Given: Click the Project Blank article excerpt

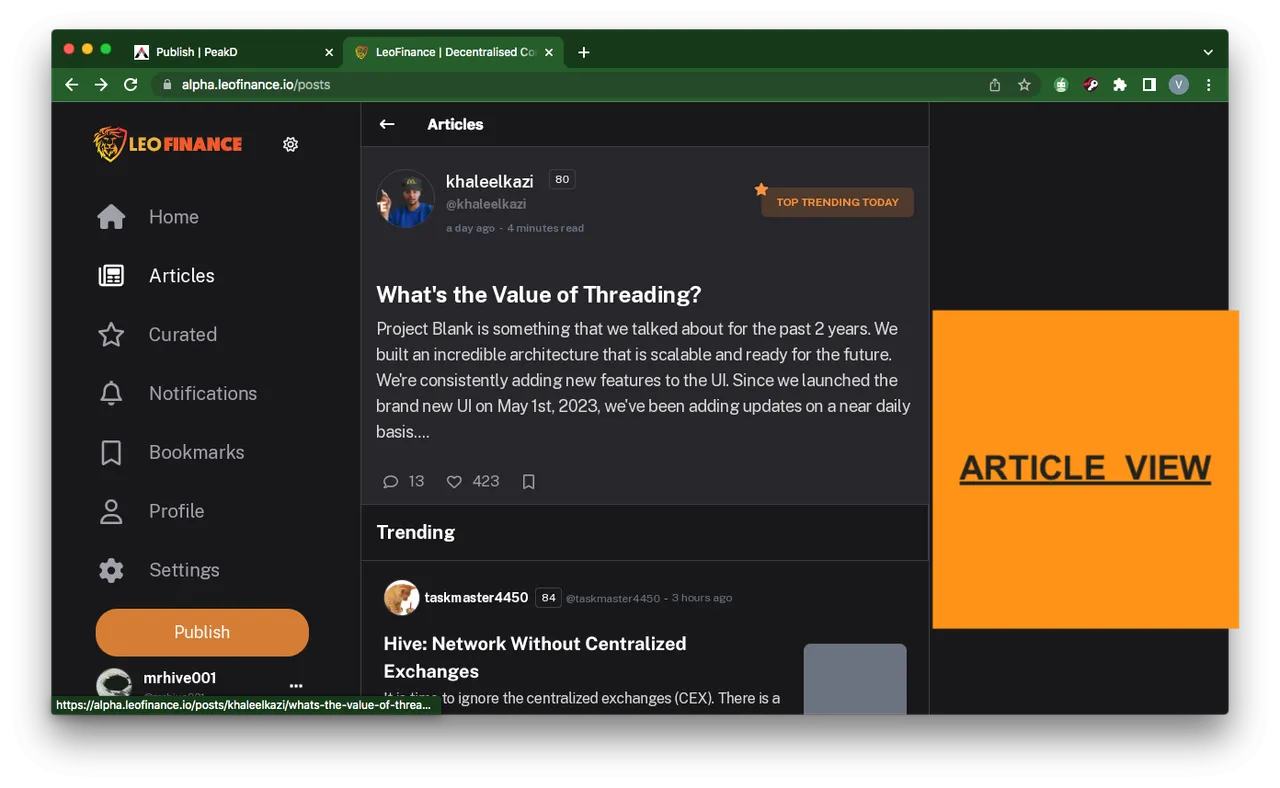Looking at the screenshot, I should 643,380.
